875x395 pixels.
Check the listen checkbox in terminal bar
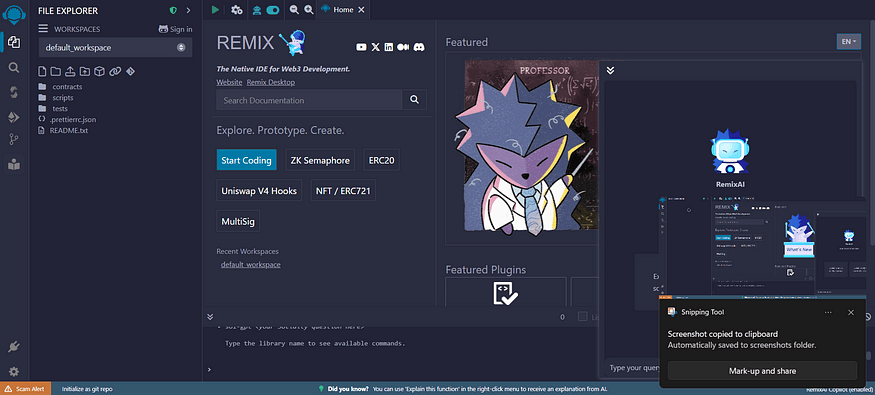point(583,316)
